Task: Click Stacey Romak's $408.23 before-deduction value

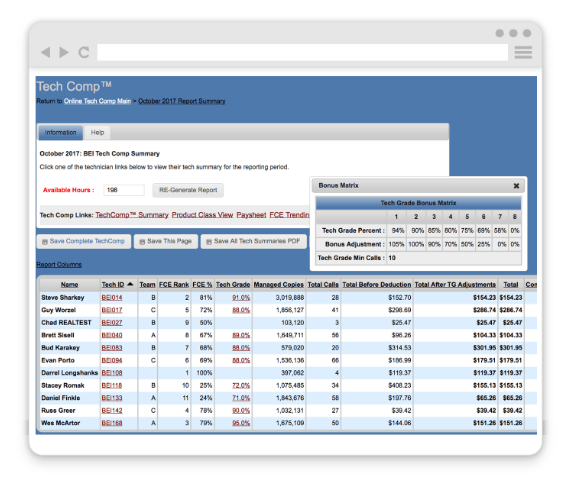Action: [x=399, y=386]
